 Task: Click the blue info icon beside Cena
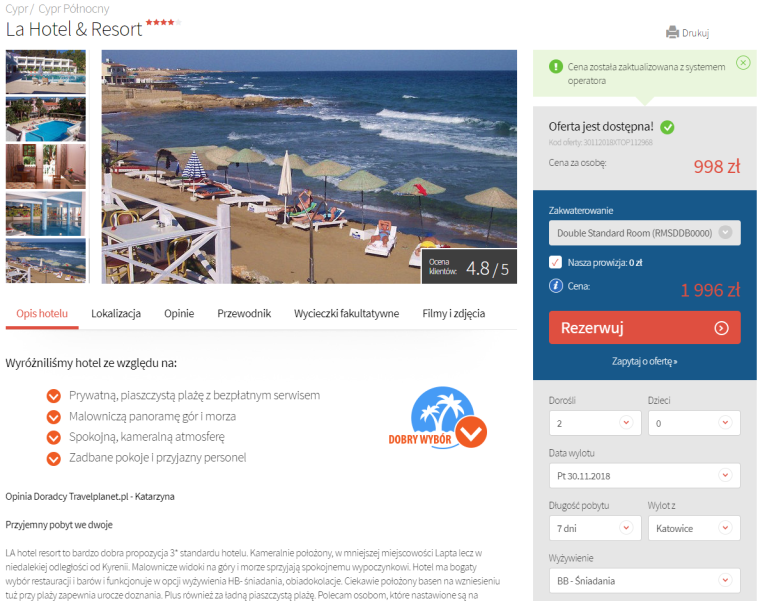pos(555,286)
